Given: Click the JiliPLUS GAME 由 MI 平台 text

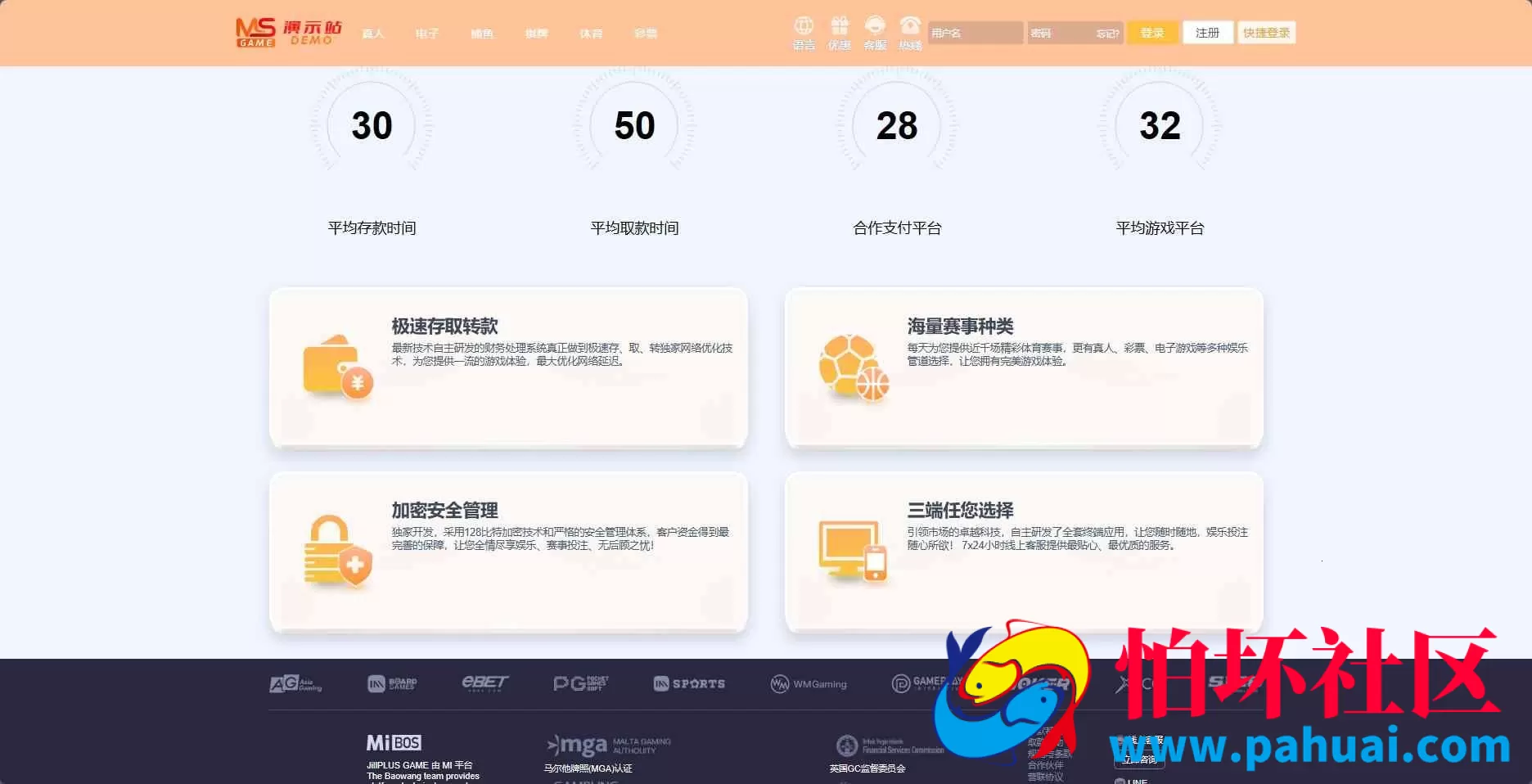Looking at the screenshot, I should (419, 765).
